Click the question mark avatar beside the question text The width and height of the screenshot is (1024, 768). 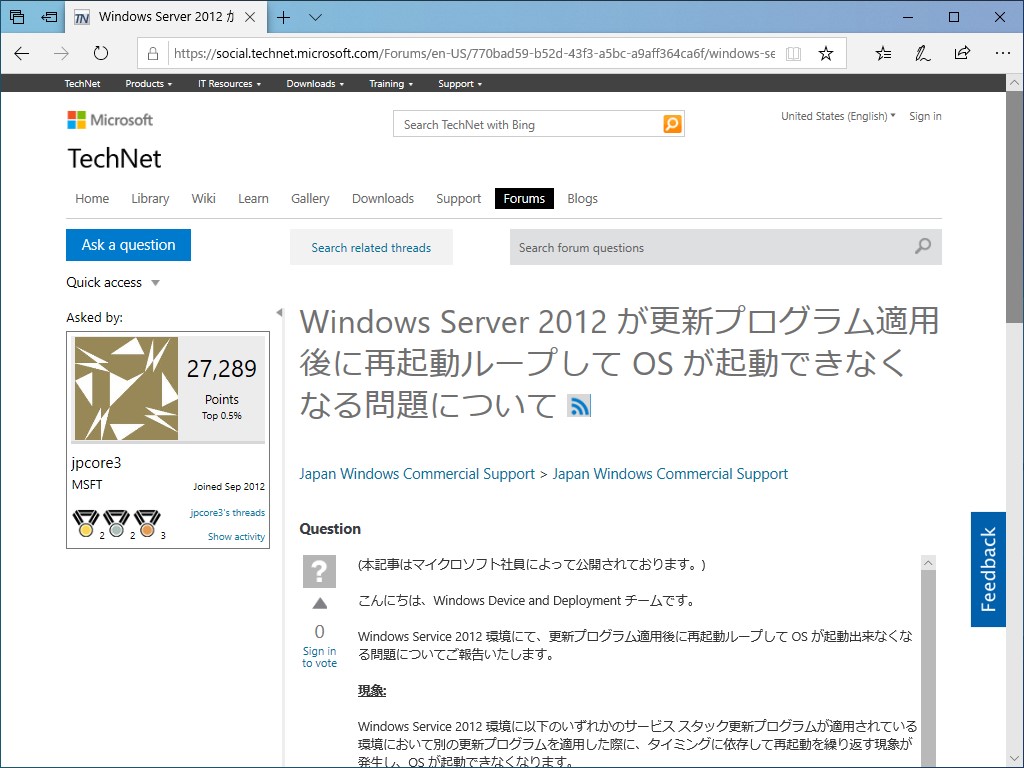pyautogui.click(x=319, y=572)
